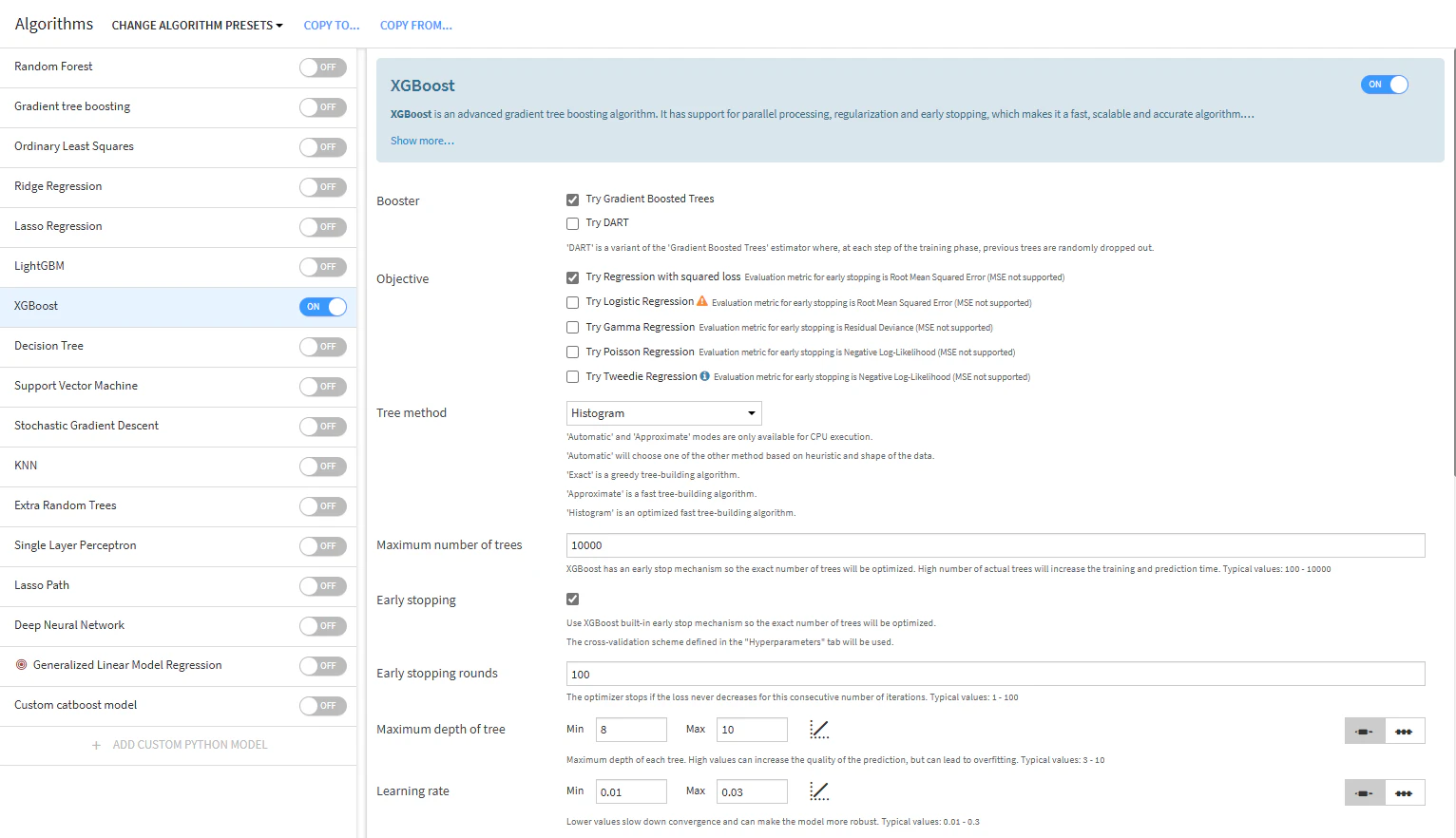Image resolution: width=1456 pixels, height=838 pixels.
Task: Enable the Extra Random Trees switch
Action: pos(323,506)
